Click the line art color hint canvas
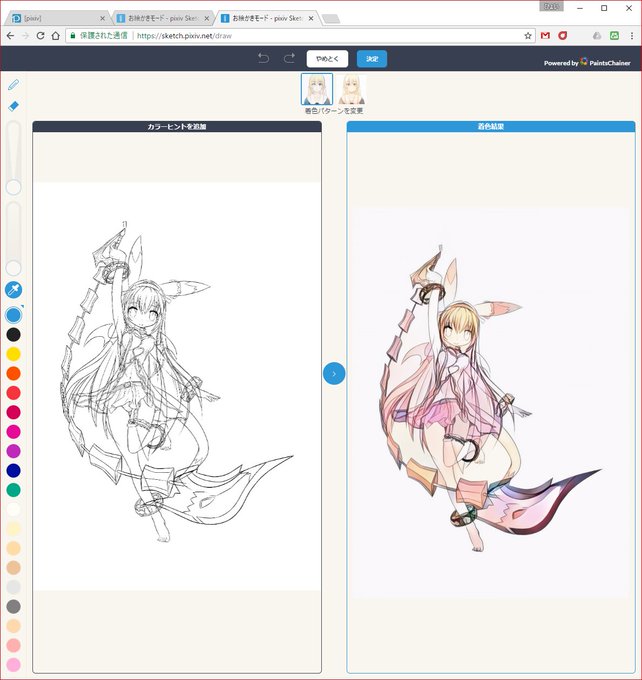Image resolution: width=642 pixels, height=680 pixels. 177,386
